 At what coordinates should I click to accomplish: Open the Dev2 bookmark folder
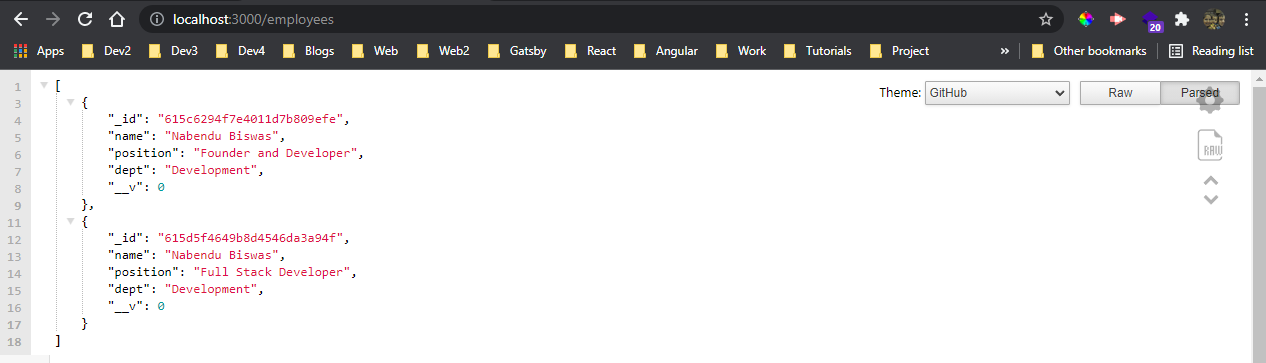pyautogui.click(x=107, y=50)
